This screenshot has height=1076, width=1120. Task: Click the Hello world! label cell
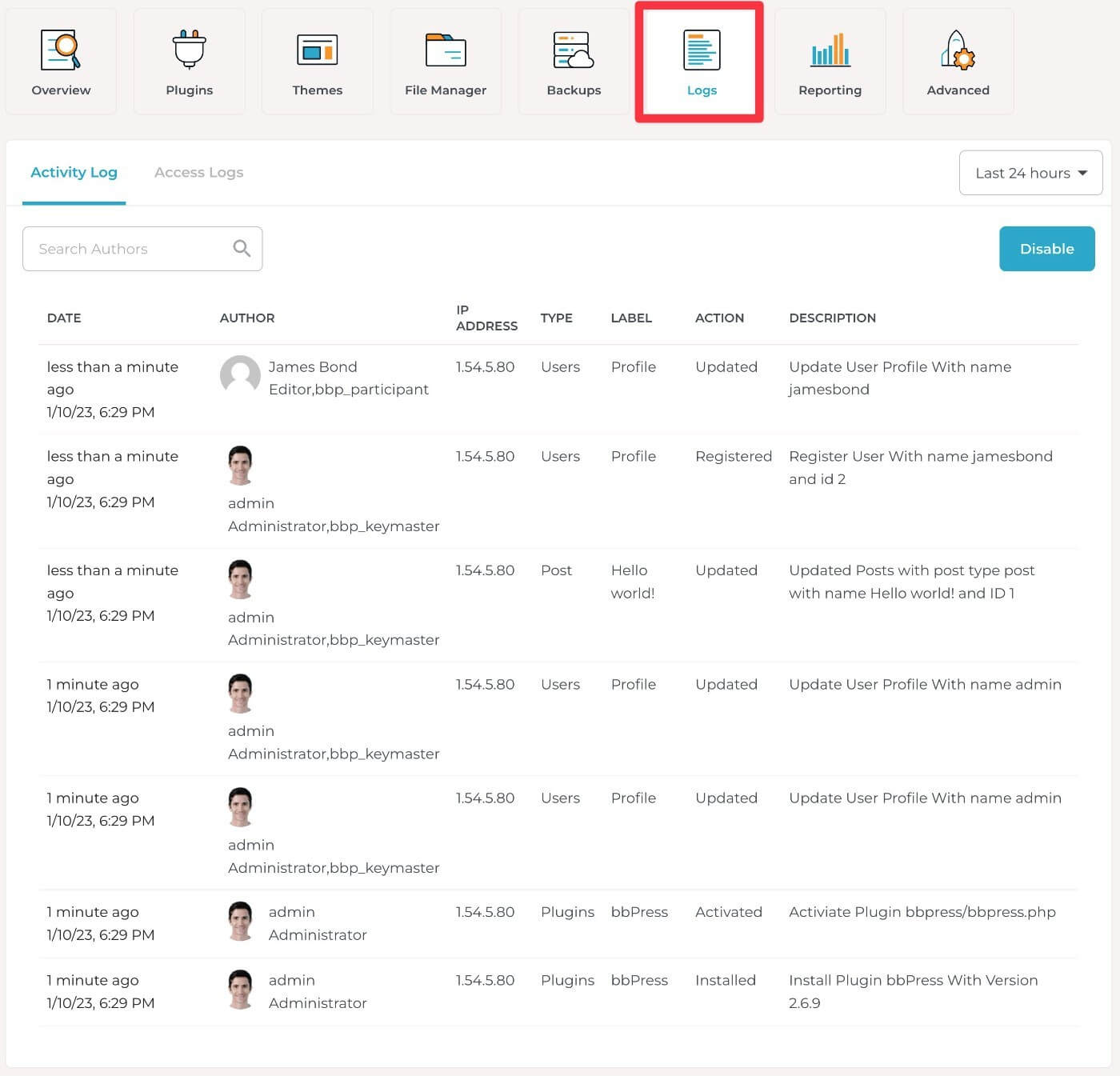633,582
